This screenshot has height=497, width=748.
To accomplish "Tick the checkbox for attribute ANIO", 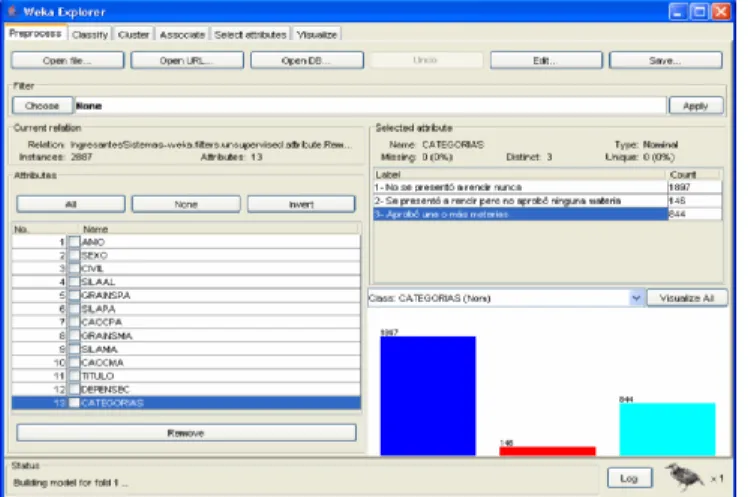I will pyautogui.click(x=74, y=242).
